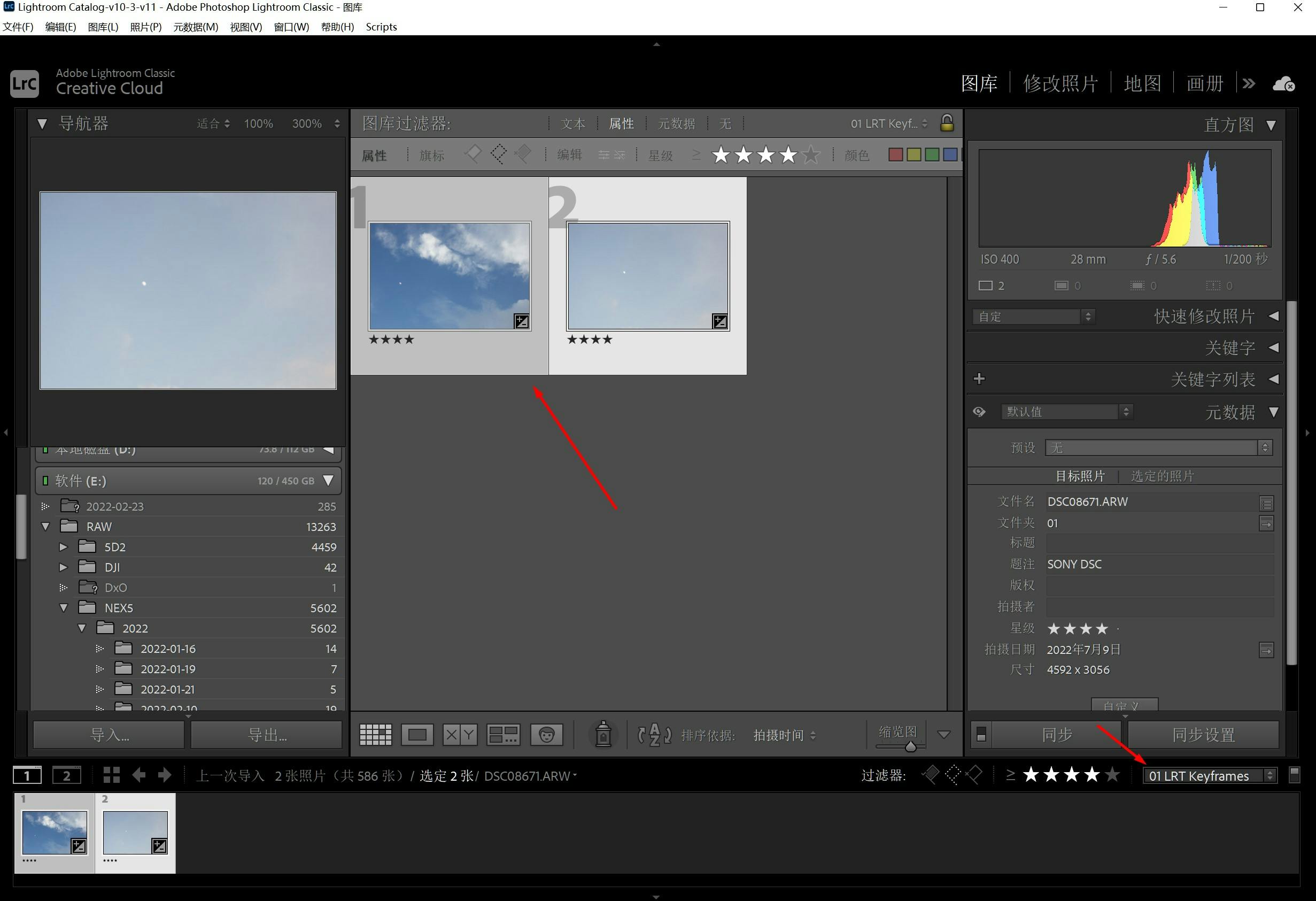
Task: Toggle a-z sort direction
Action: coord(654,735)
